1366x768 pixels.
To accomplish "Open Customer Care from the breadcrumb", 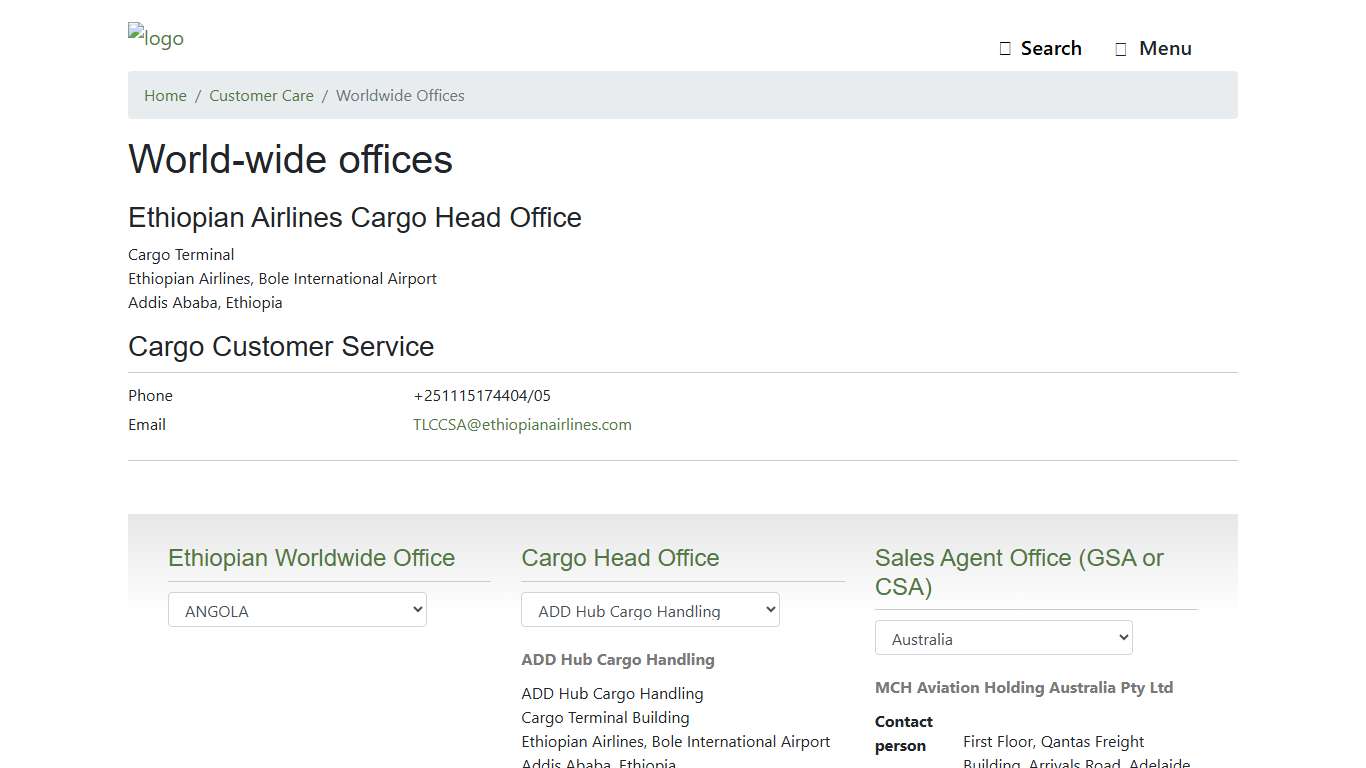I will pos(261,95).
